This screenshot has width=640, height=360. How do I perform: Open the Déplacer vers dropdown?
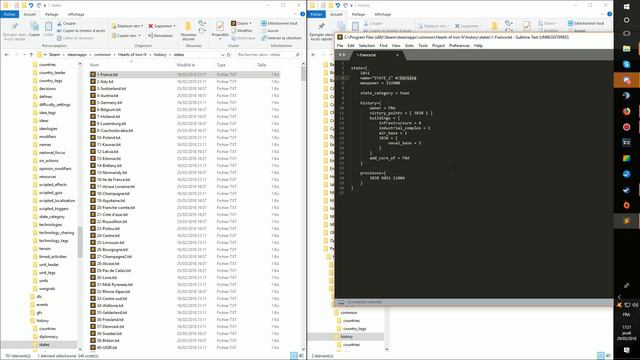127,26
